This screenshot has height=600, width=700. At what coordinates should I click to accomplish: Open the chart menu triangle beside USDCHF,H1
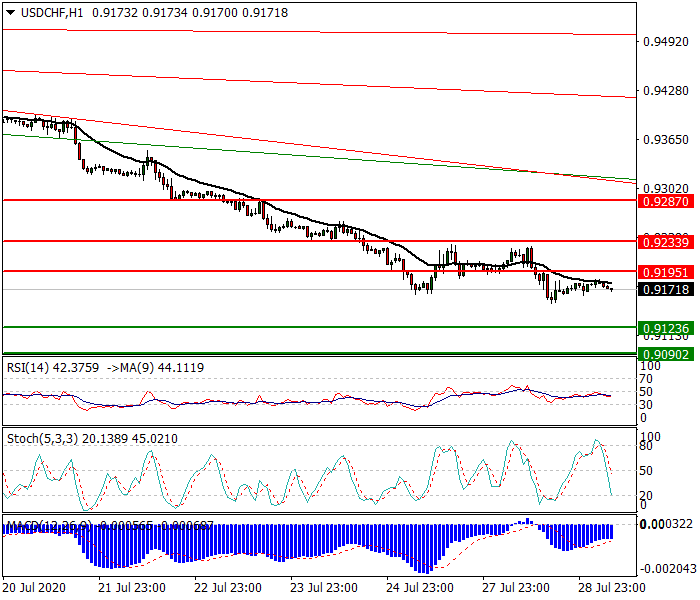(11, 12)
